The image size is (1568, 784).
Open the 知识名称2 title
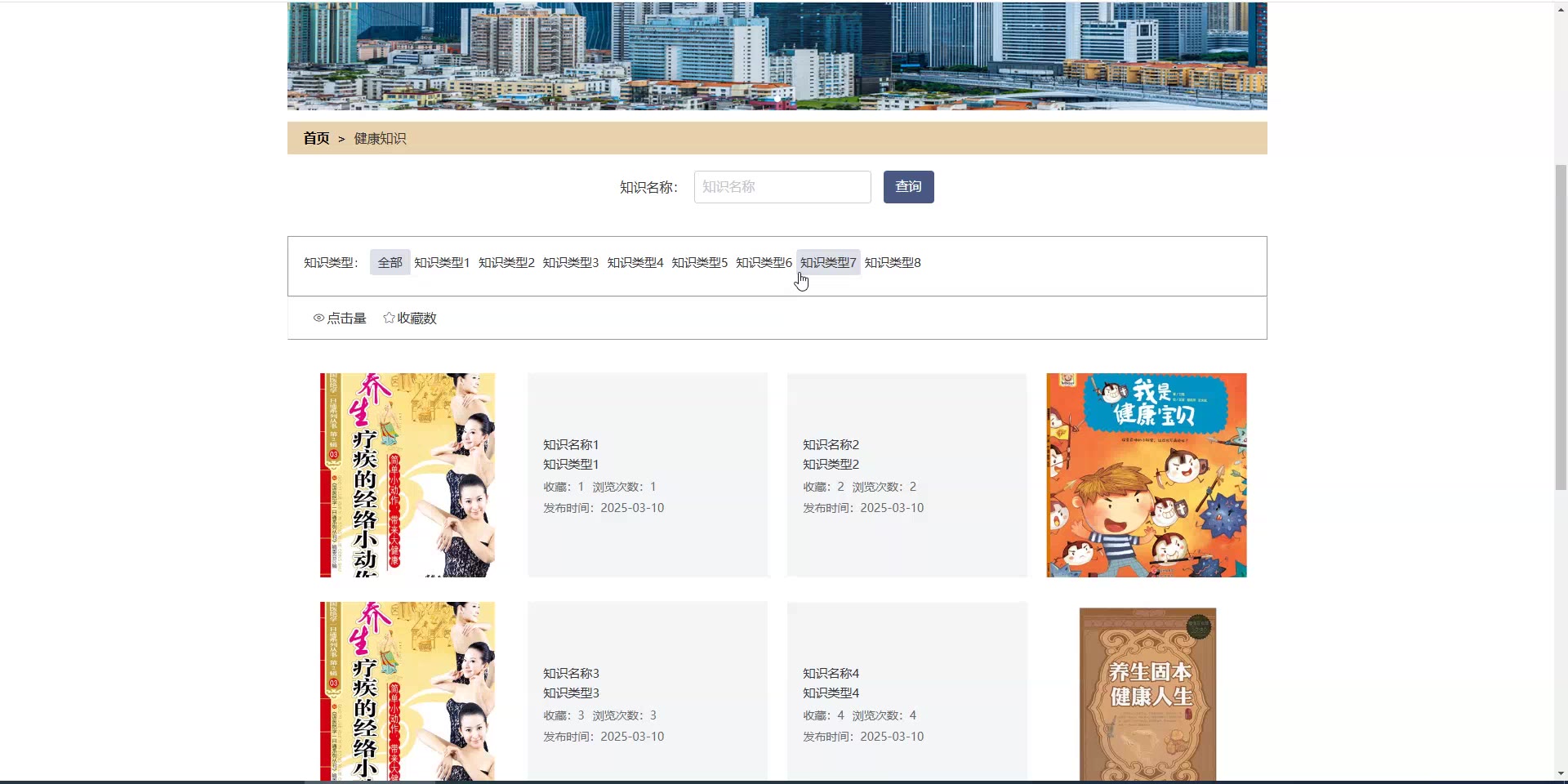coord(831,445)
